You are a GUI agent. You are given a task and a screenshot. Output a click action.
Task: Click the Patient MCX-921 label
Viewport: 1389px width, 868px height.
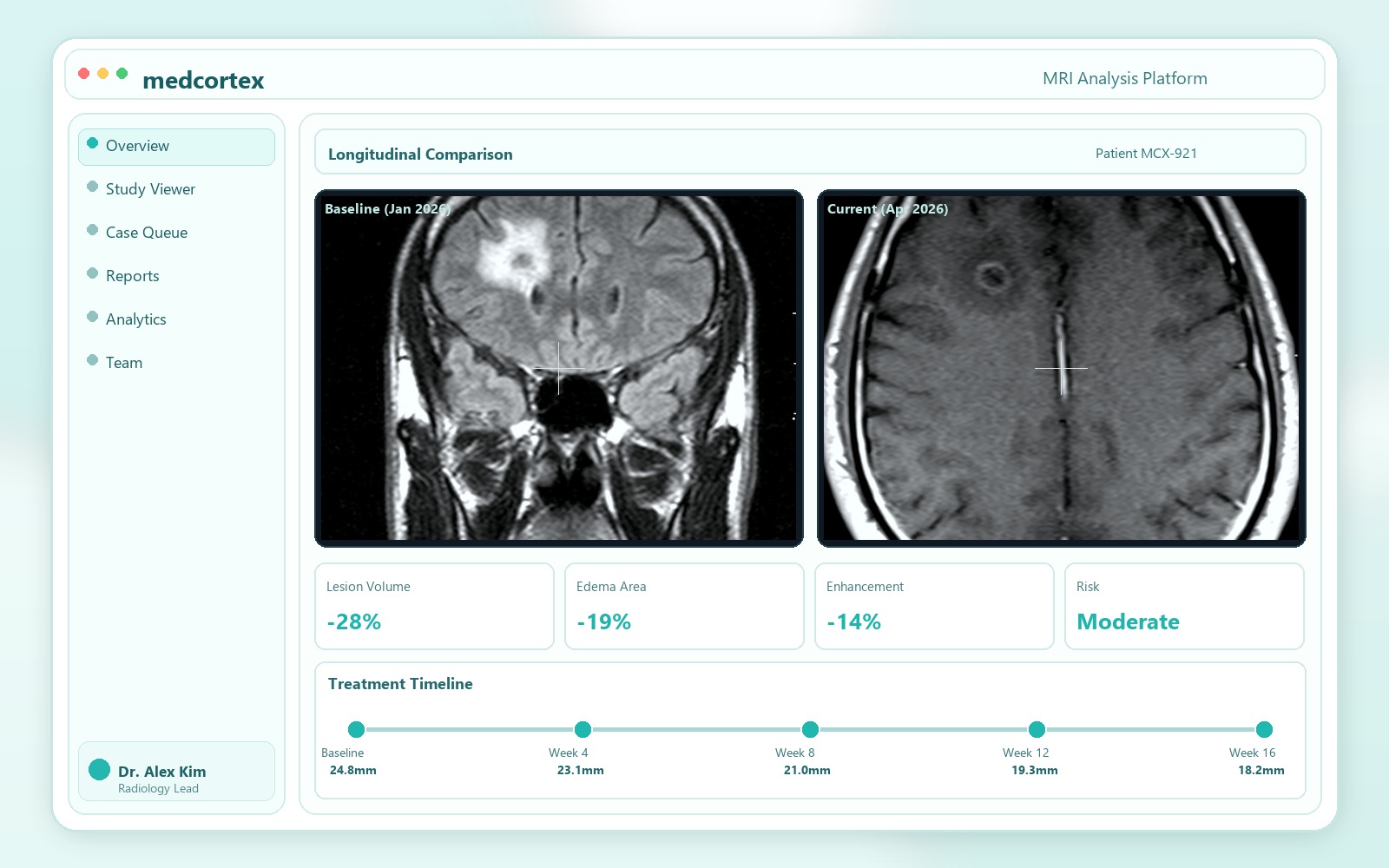point(1147,153)
